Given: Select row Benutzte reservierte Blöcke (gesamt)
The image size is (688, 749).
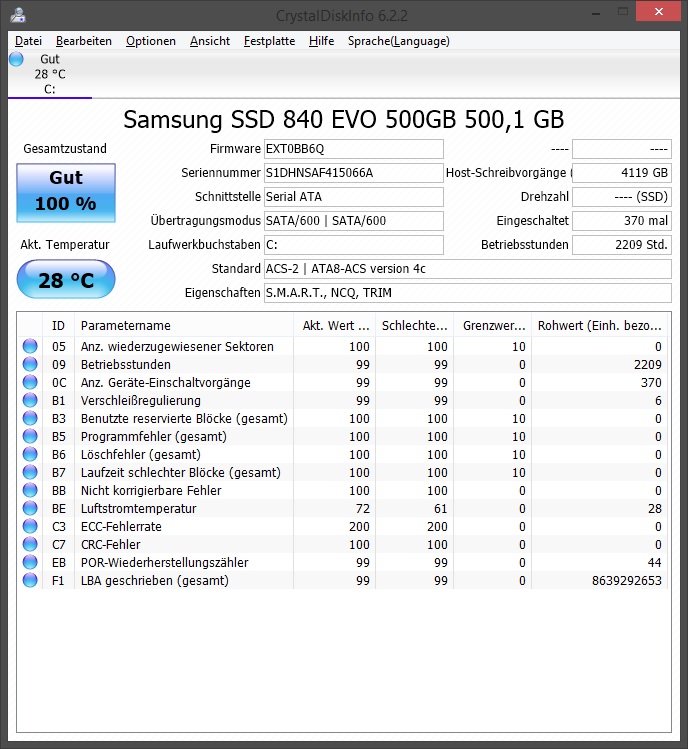Looking at the screenshot, I should (343, 418).
